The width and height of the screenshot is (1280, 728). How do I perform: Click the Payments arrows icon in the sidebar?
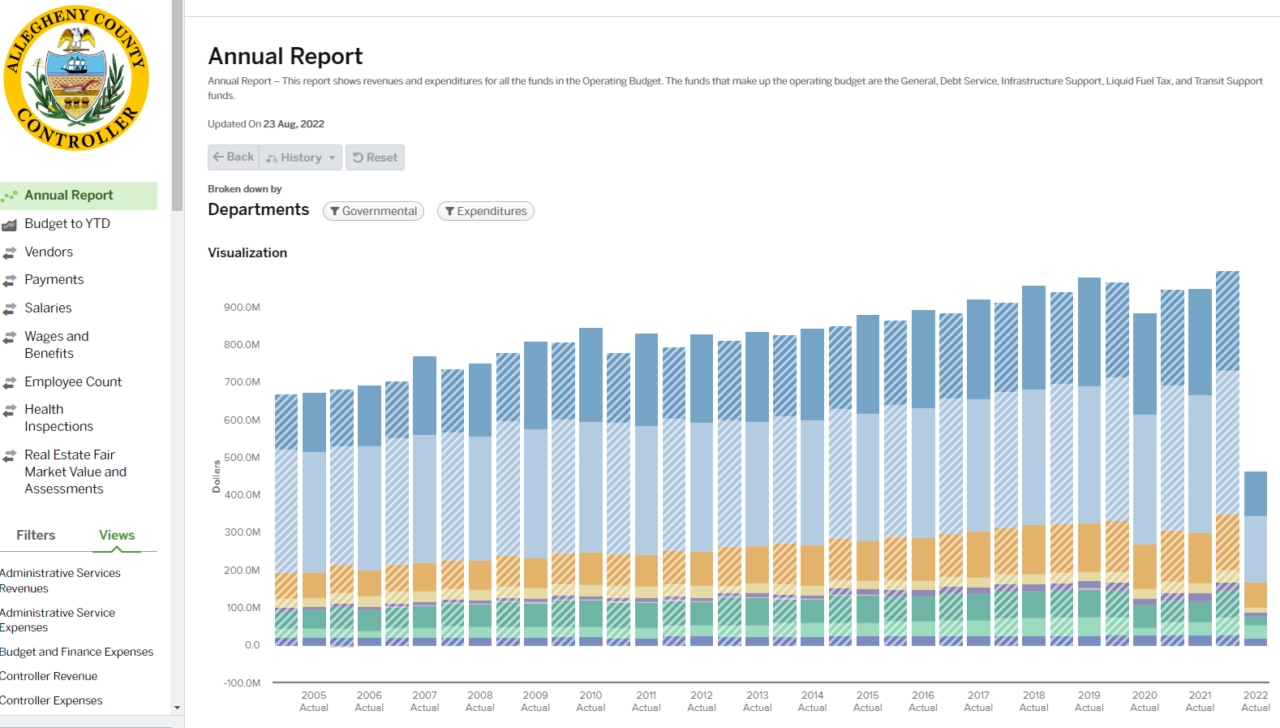8,279
